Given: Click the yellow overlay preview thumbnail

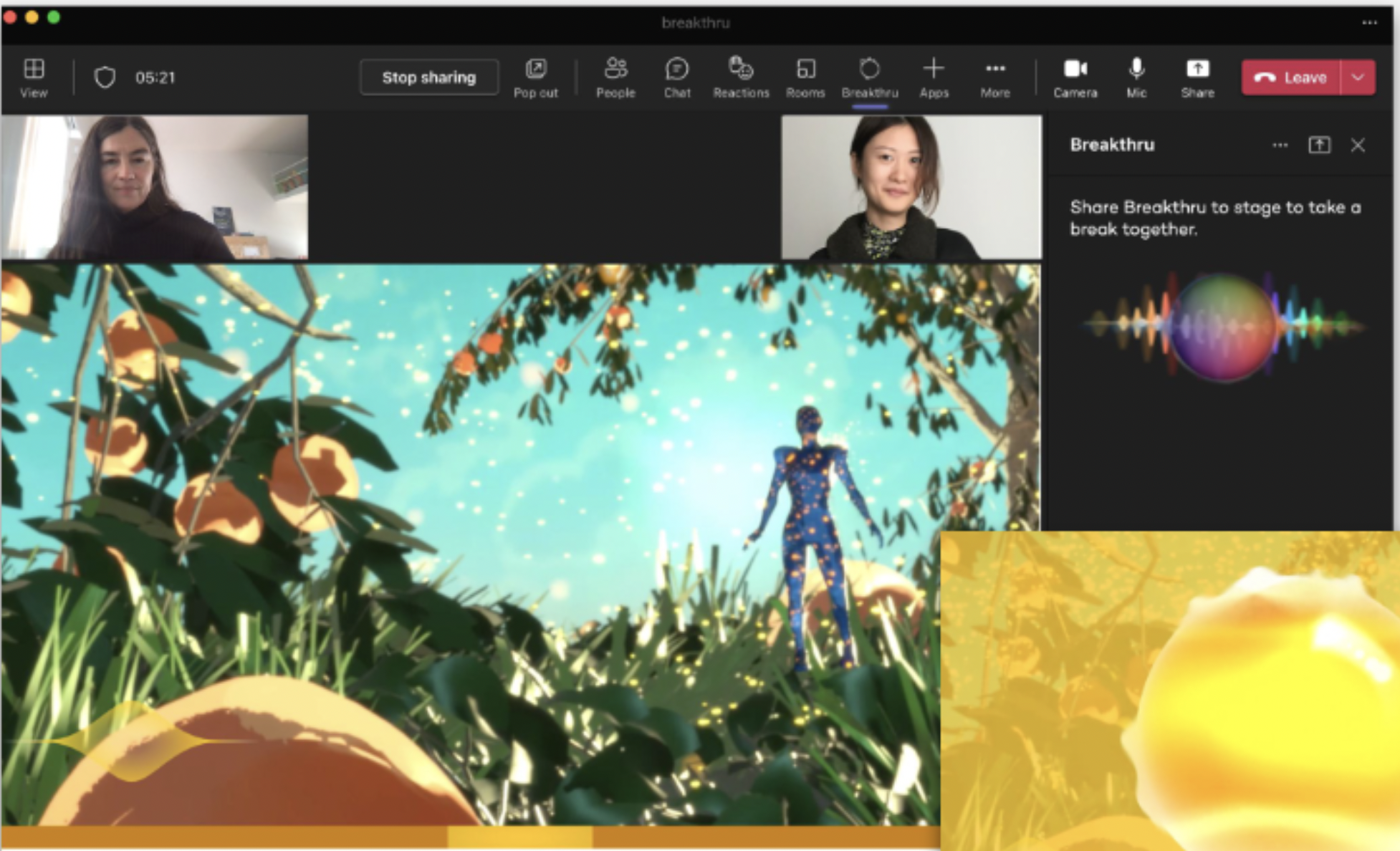Looking at the screenshot, I should 1169,691.
